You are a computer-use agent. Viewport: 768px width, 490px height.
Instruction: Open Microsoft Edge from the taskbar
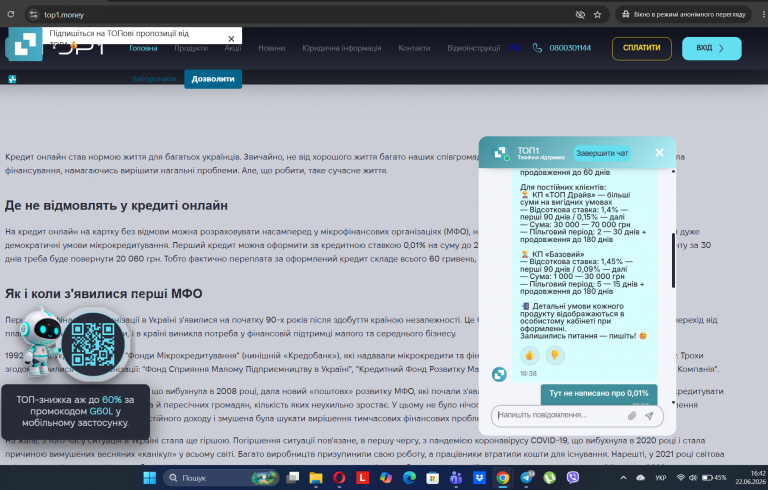point(409,478)
